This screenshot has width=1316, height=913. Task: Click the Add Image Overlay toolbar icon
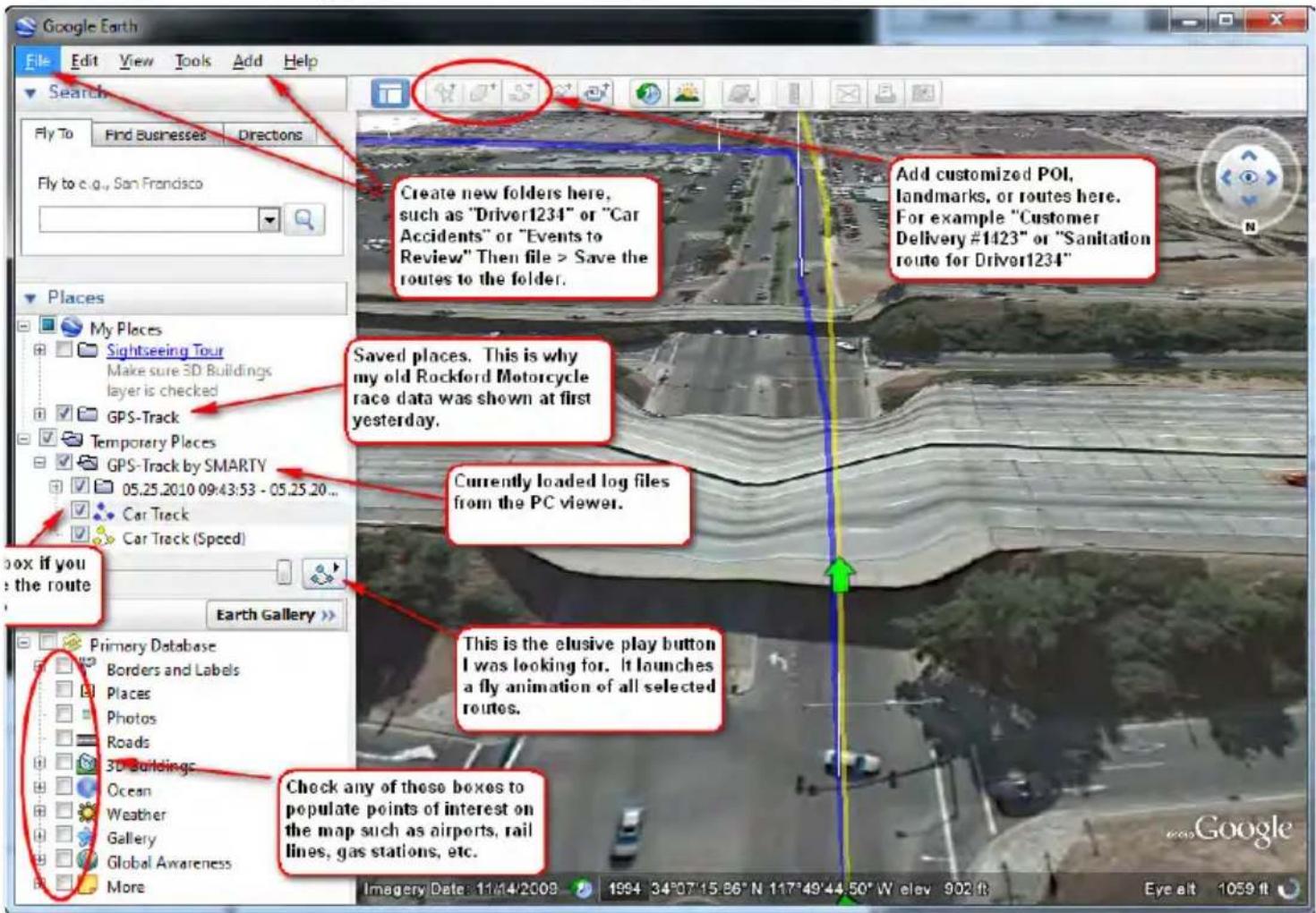561,92
